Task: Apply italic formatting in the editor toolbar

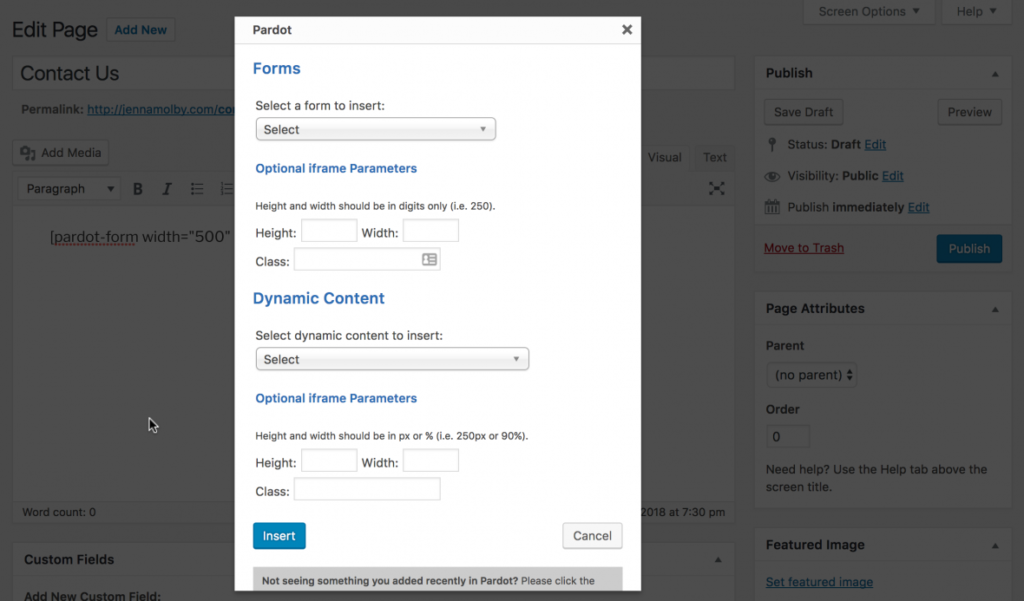Action: 166,188
